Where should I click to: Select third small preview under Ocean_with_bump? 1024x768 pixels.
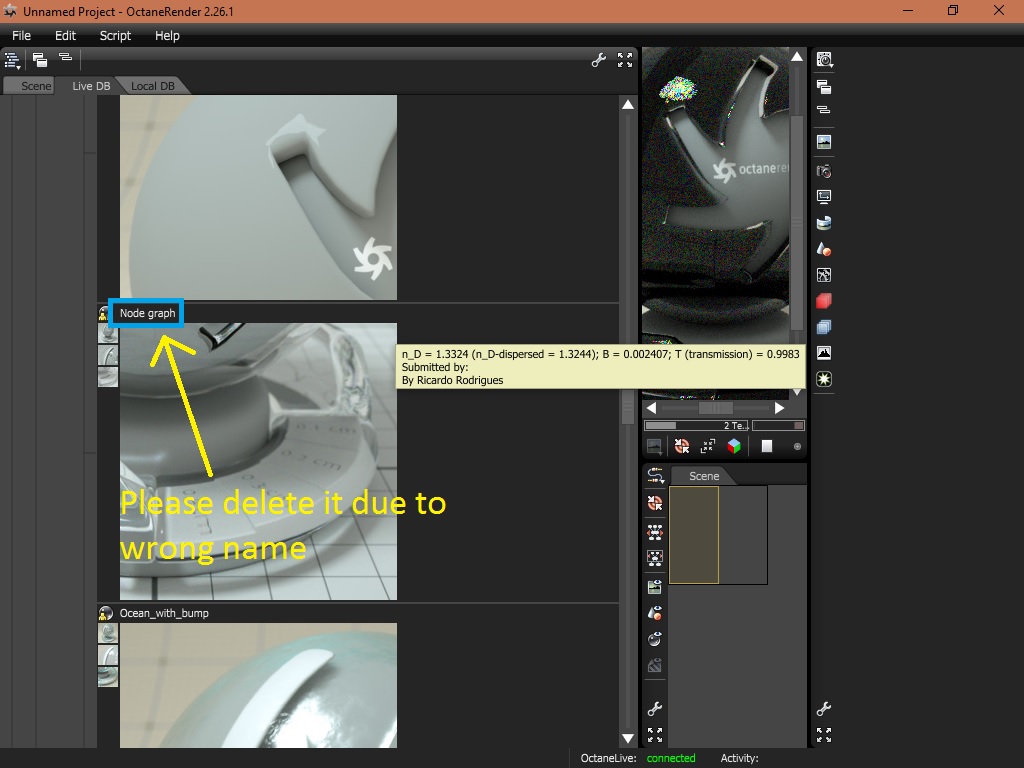[x=108, y=677]
